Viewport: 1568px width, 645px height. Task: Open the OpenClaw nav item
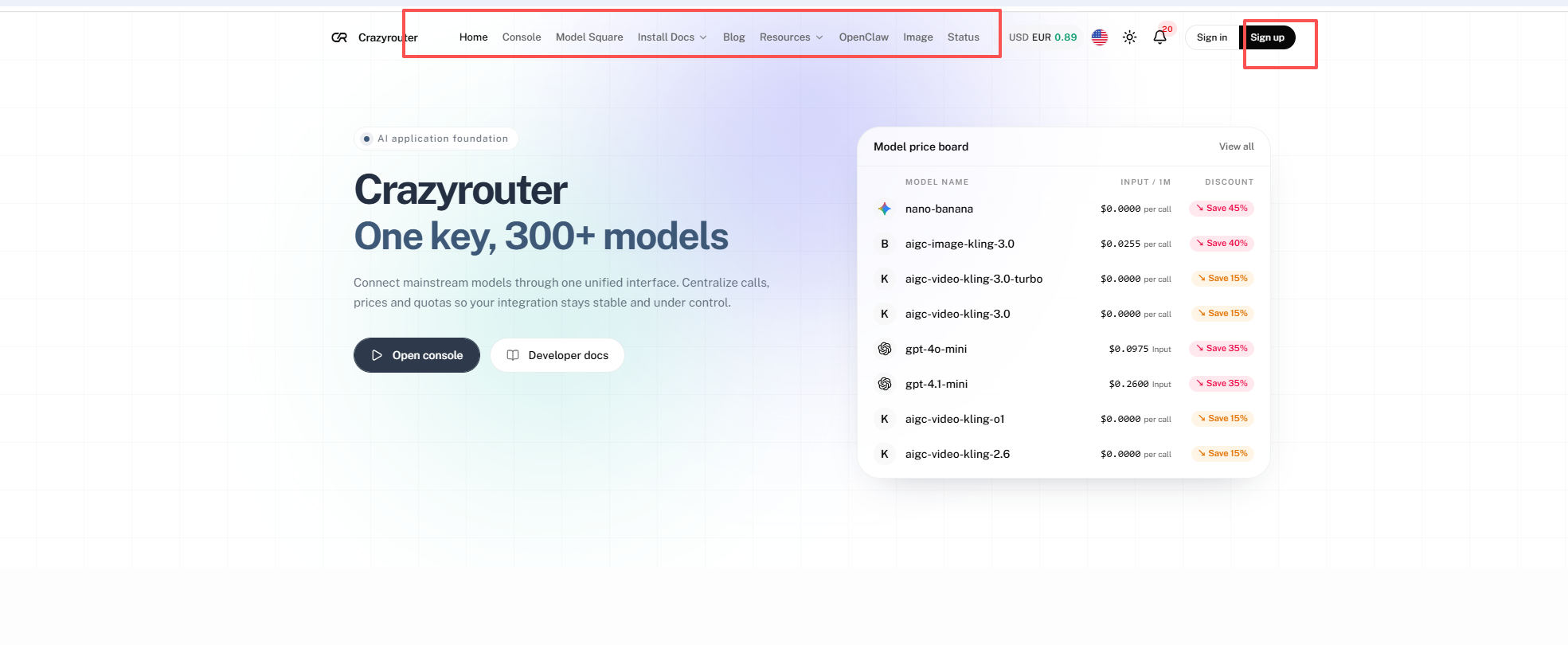[864, 37]
